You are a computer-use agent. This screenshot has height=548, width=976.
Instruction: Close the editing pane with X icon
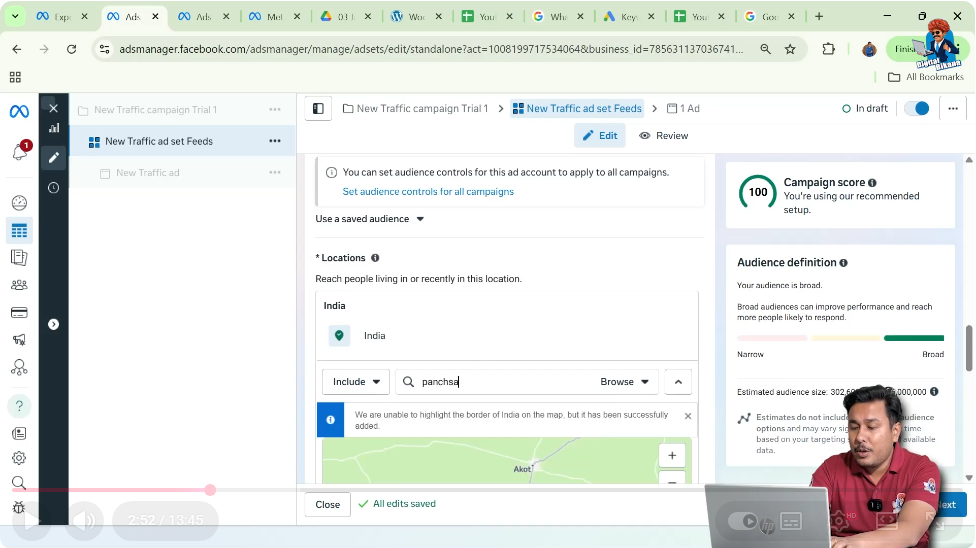[54, 108]
